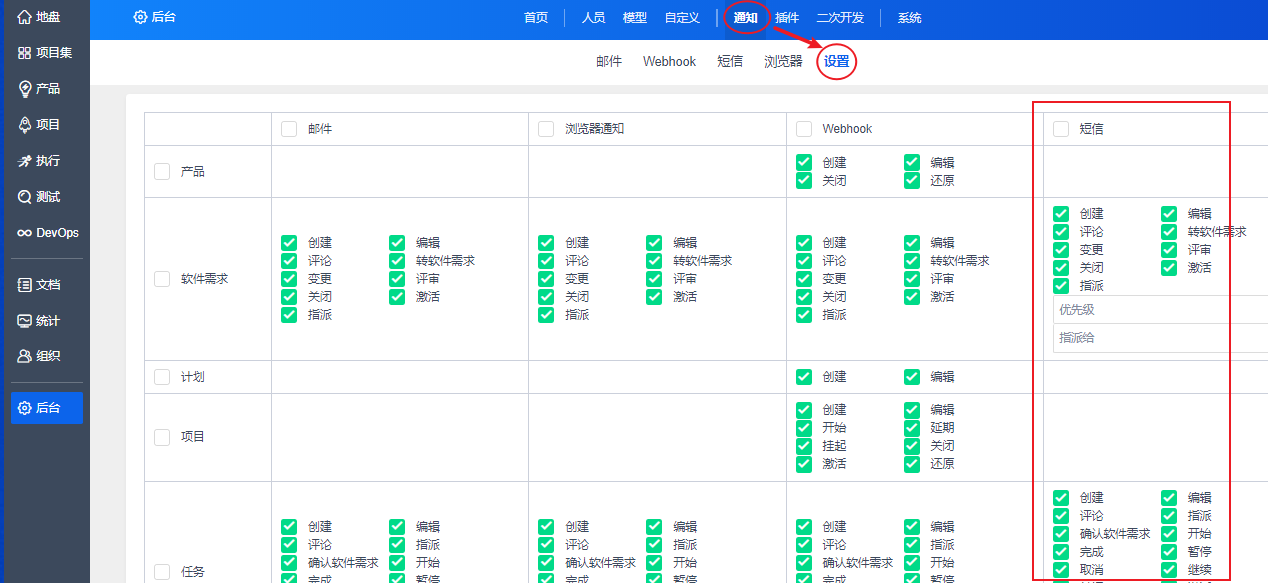
Task: Open the 指派给 dropdown in 短信 column
Action: click(1160, 338)
